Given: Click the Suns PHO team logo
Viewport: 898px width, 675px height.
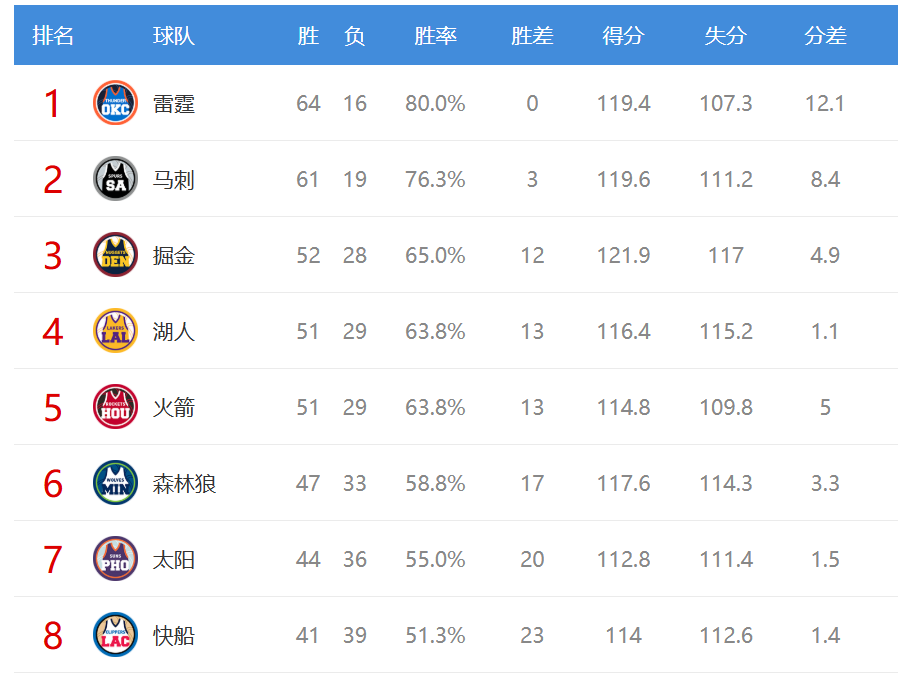Looking at the screenshot, I should tap(115, 559).
